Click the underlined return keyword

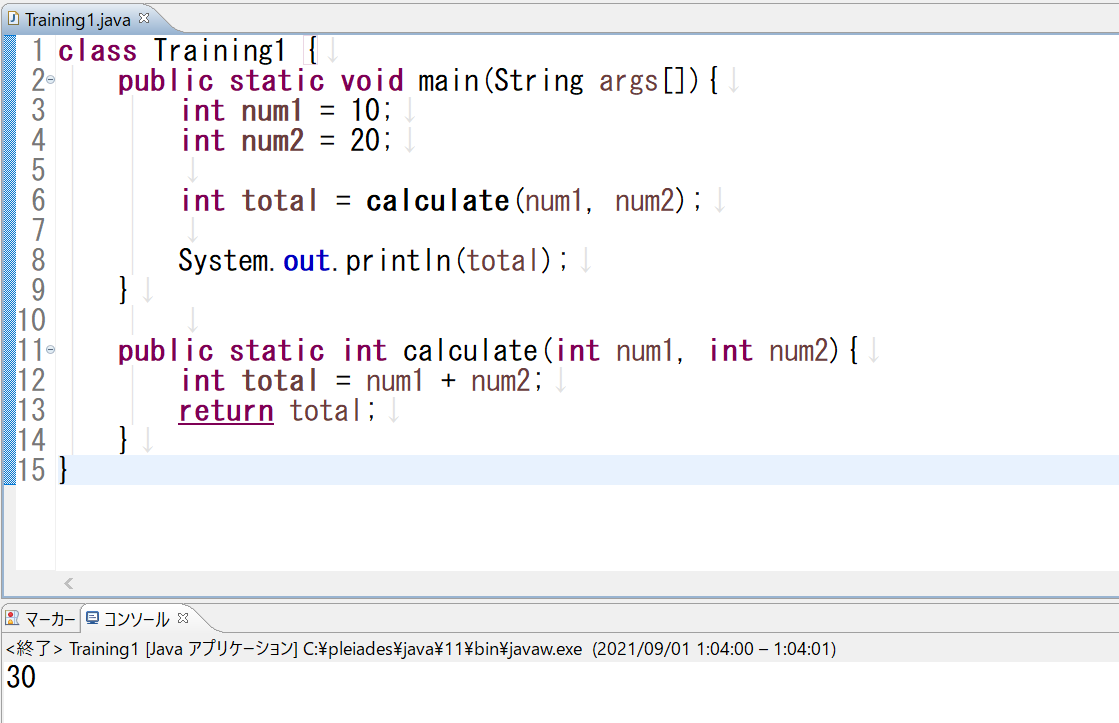[226, 411]
